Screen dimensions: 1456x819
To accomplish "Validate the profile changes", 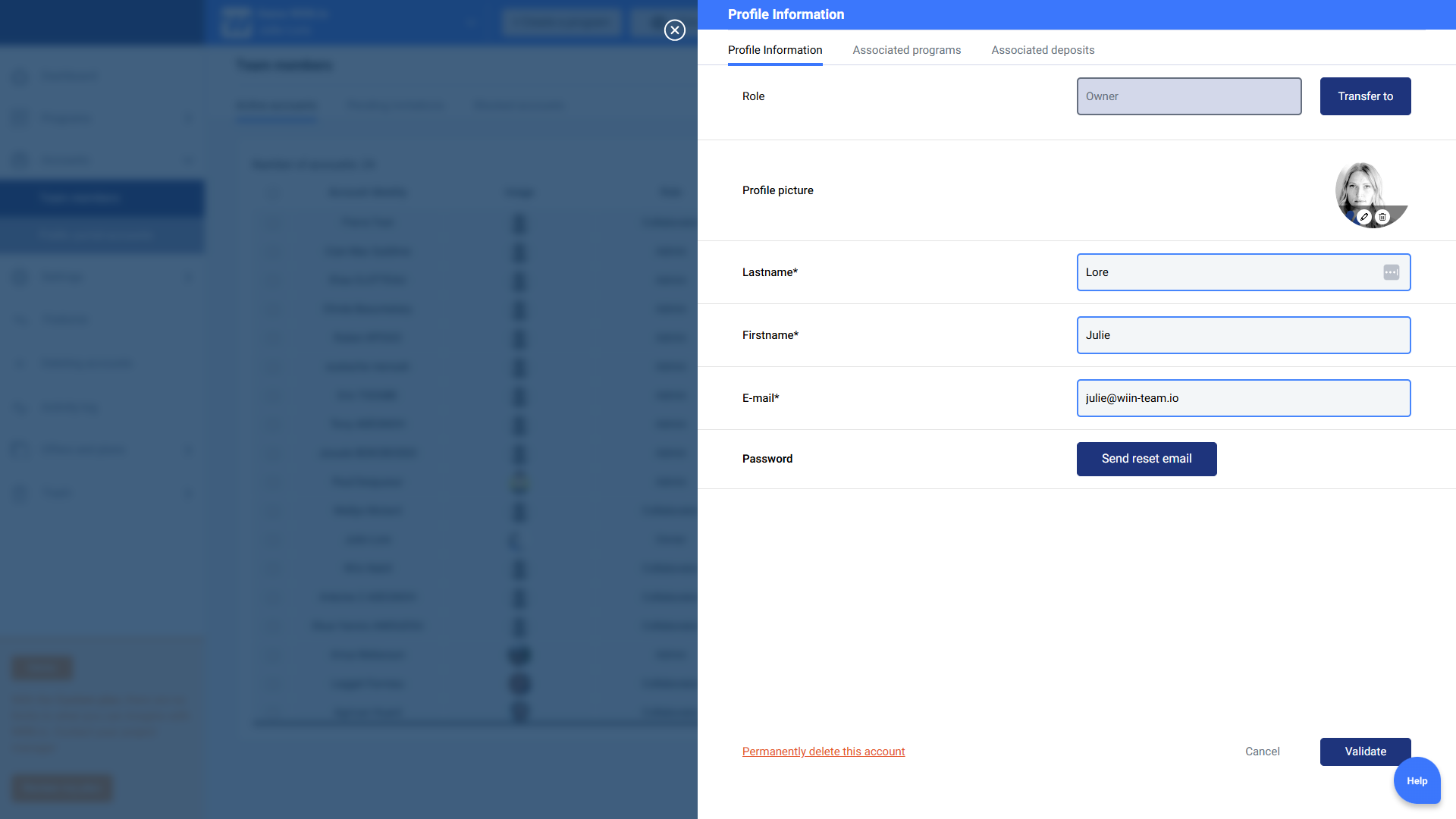I will pos(1365,752).
